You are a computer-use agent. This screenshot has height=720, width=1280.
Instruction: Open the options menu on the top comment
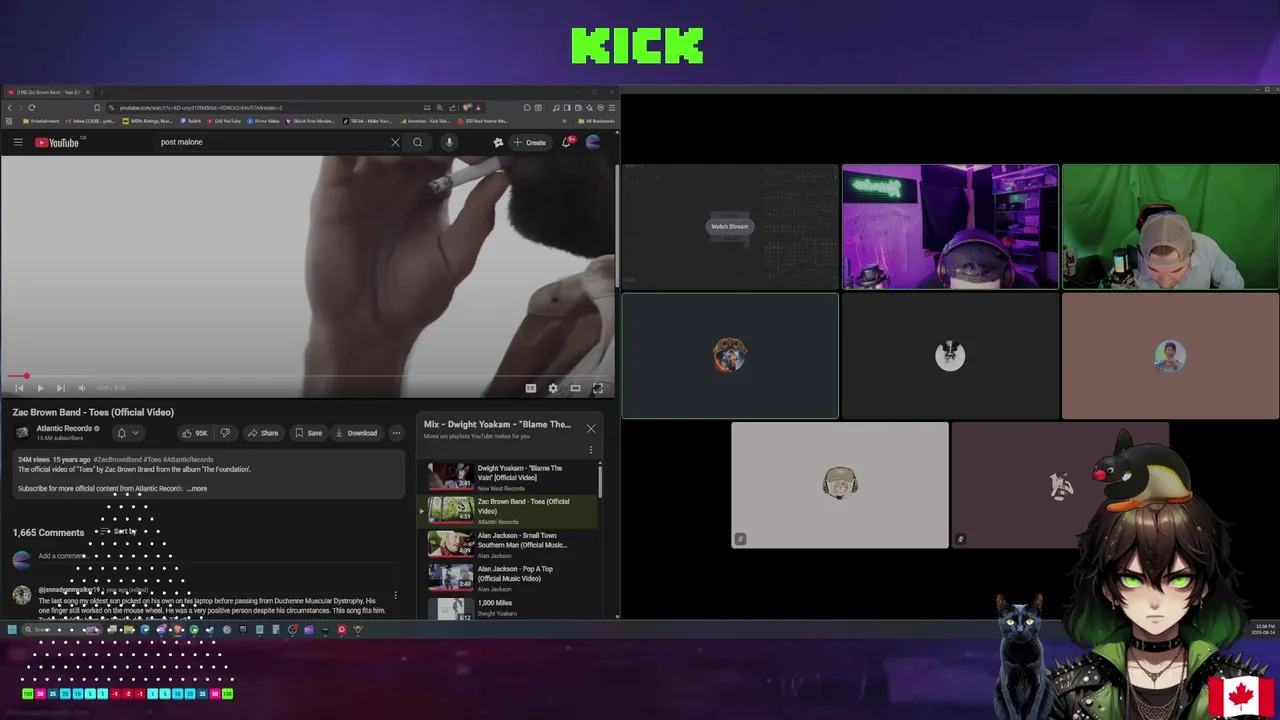click(x=396, y=595)
